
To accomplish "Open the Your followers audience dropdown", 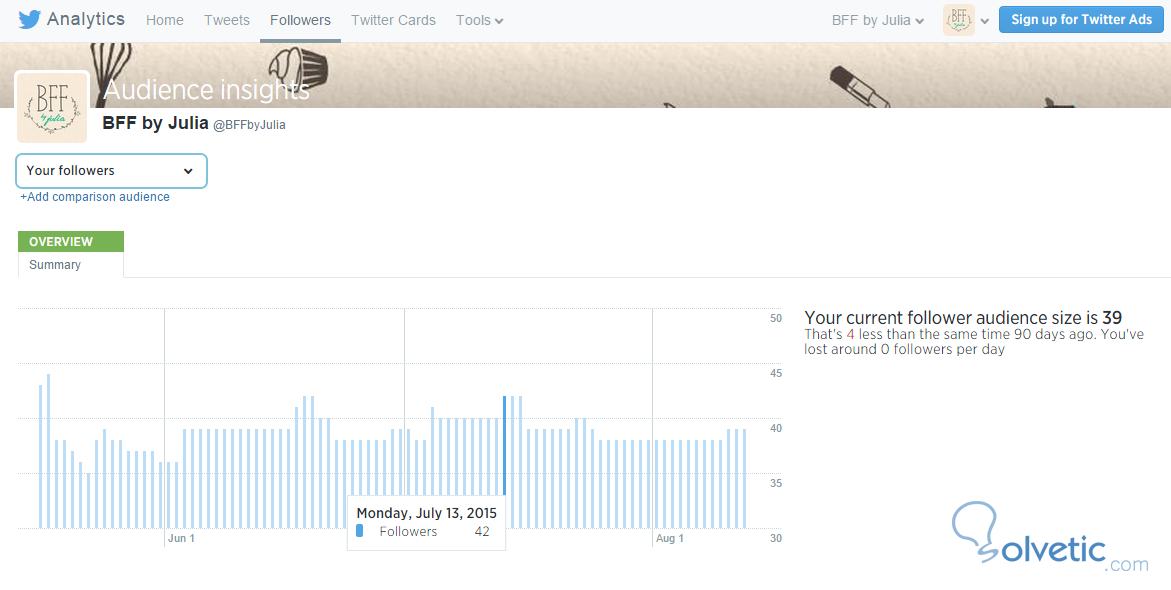I will [111, 171].
